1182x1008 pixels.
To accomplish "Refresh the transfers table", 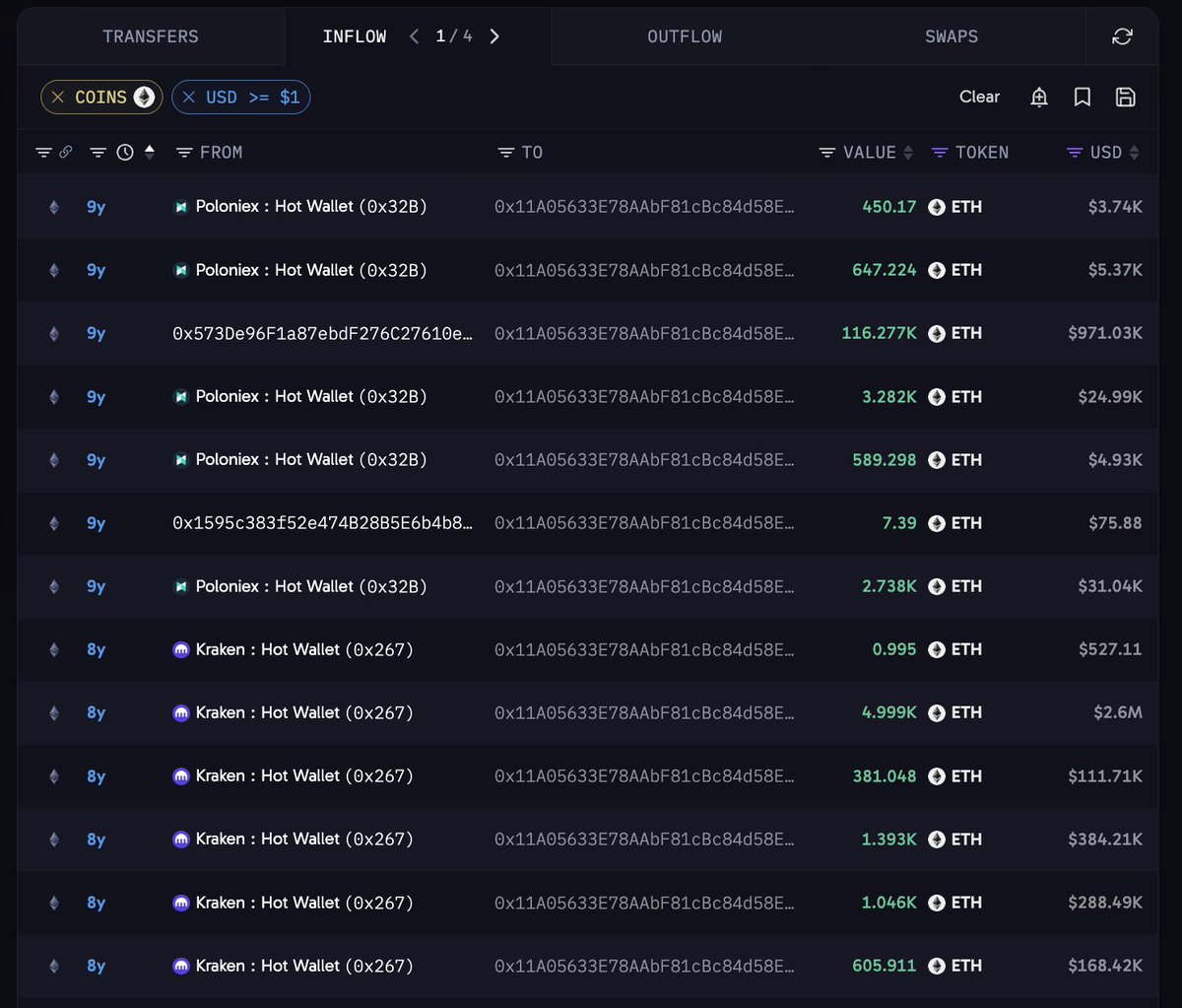I will pos(1122,36).
